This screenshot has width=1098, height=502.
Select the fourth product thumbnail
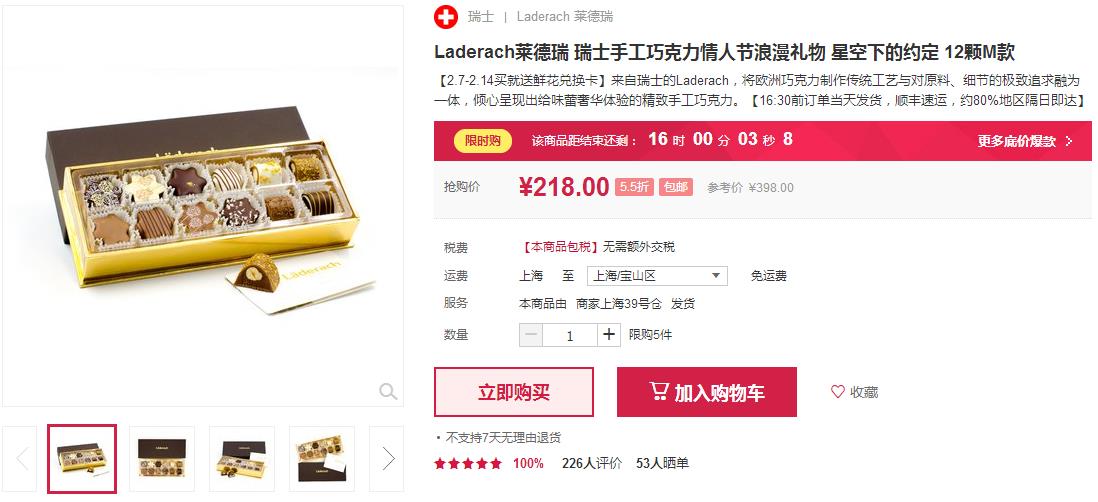(321, 459)
